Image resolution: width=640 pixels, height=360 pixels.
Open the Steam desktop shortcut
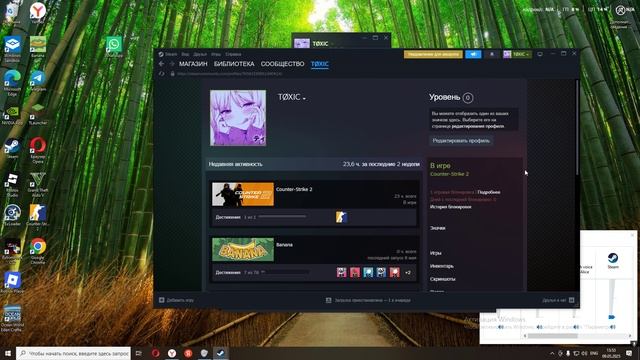(x=12, y=148)
